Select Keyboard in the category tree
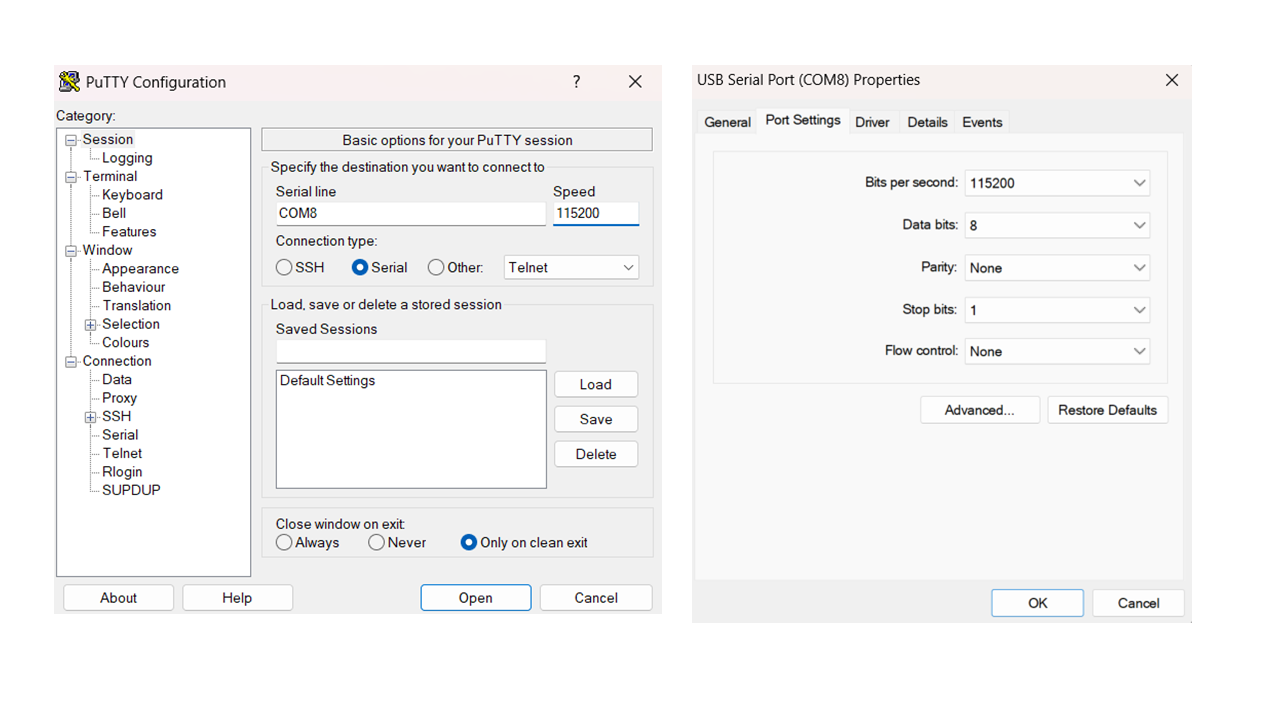Viewport: 1280px width, 720px height. click(x=132, y=195)
